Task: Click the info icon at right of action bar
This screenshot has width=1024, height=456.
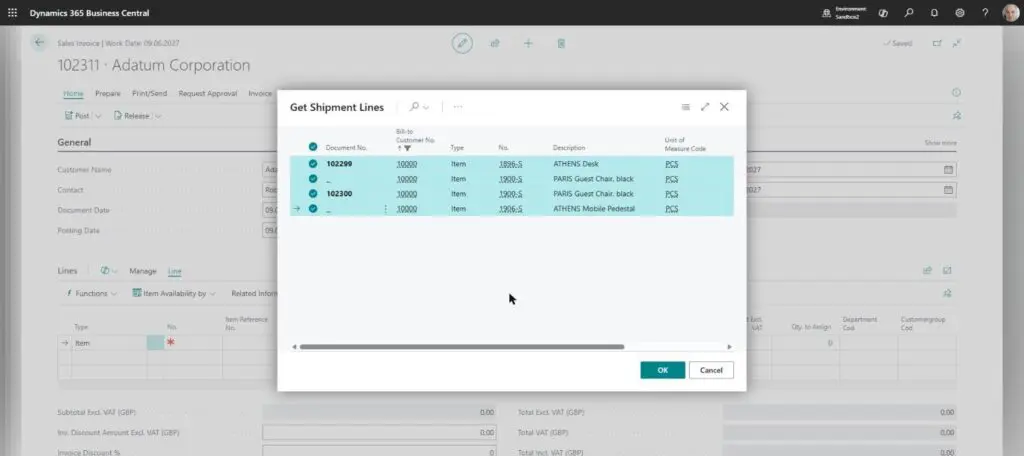Action: pos(956,93)
